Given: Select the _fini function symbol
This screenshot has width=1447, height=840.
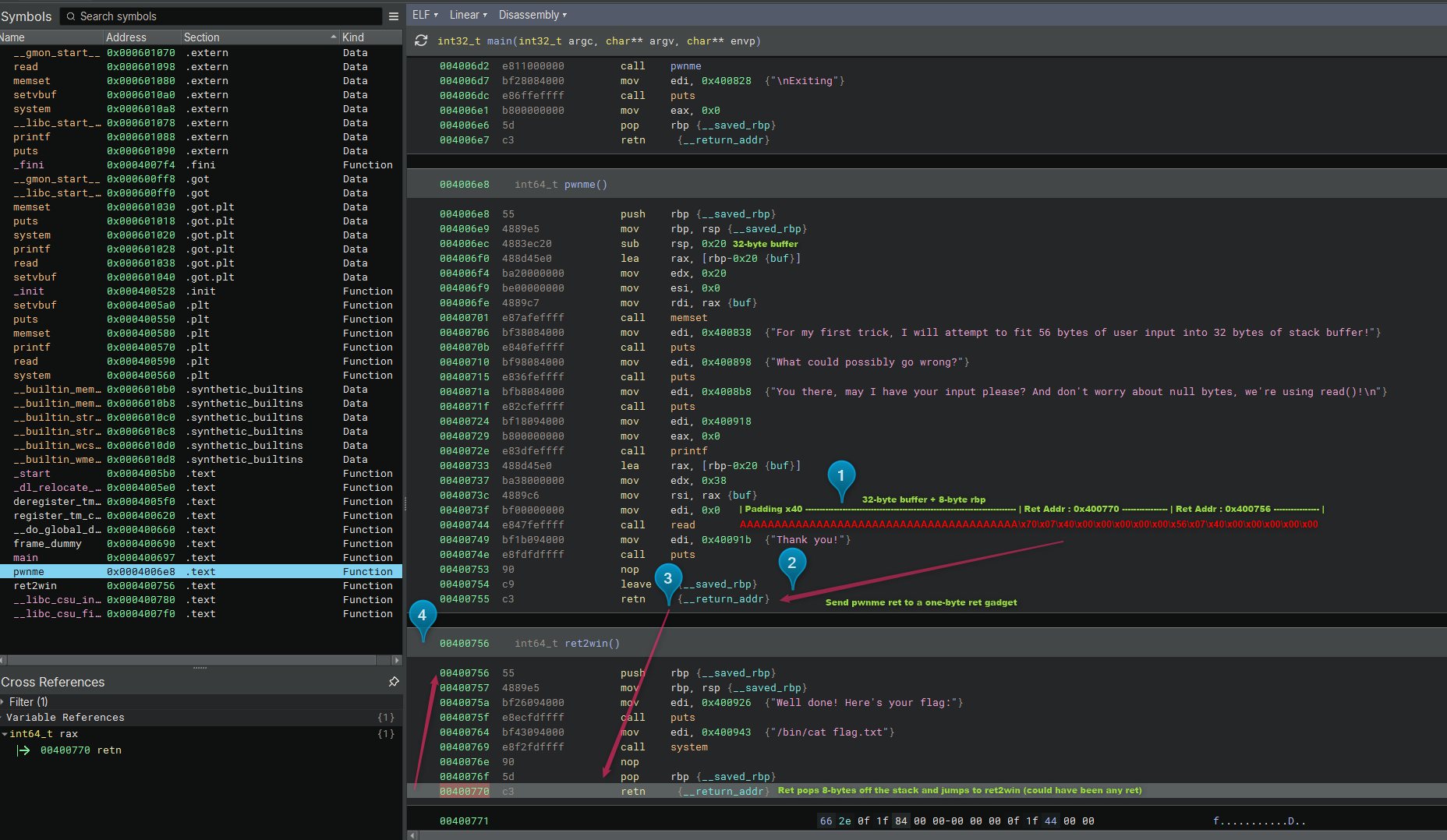Looking at the screenshot, I should point(201,165).
